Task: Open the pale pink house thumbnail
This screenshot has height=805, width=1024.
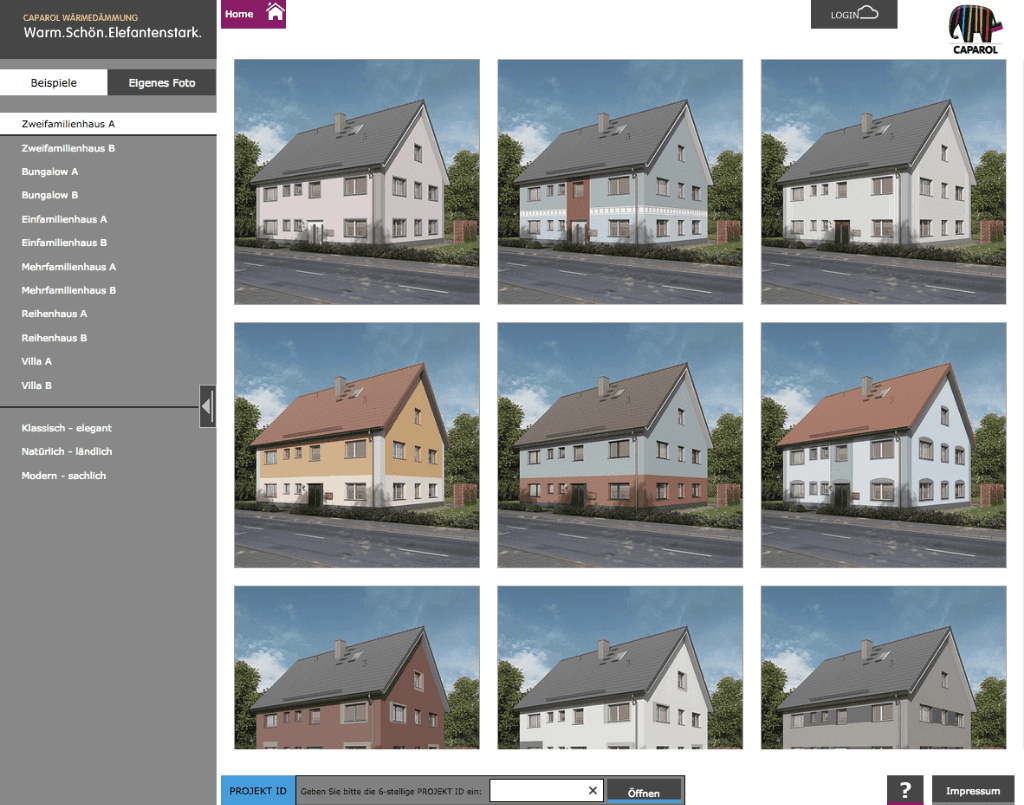Action: 357,182
